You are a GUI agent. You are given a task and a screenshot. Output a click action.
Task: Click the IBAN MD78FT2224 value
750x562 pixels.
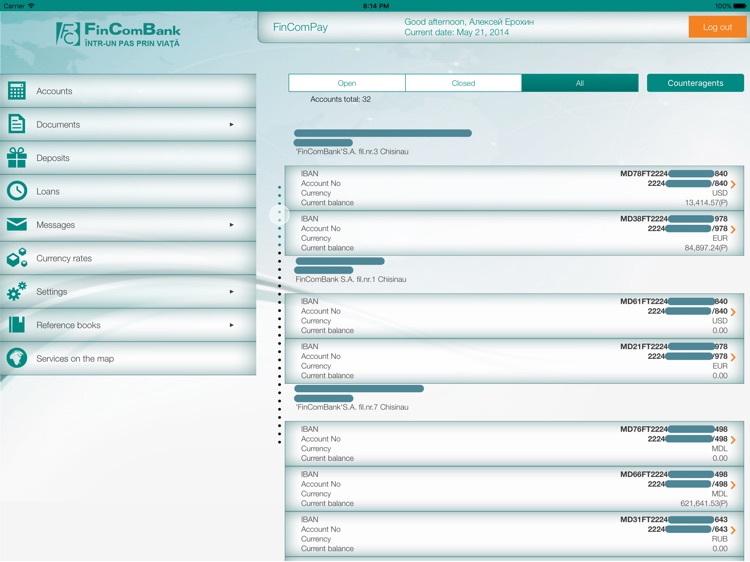673,174
